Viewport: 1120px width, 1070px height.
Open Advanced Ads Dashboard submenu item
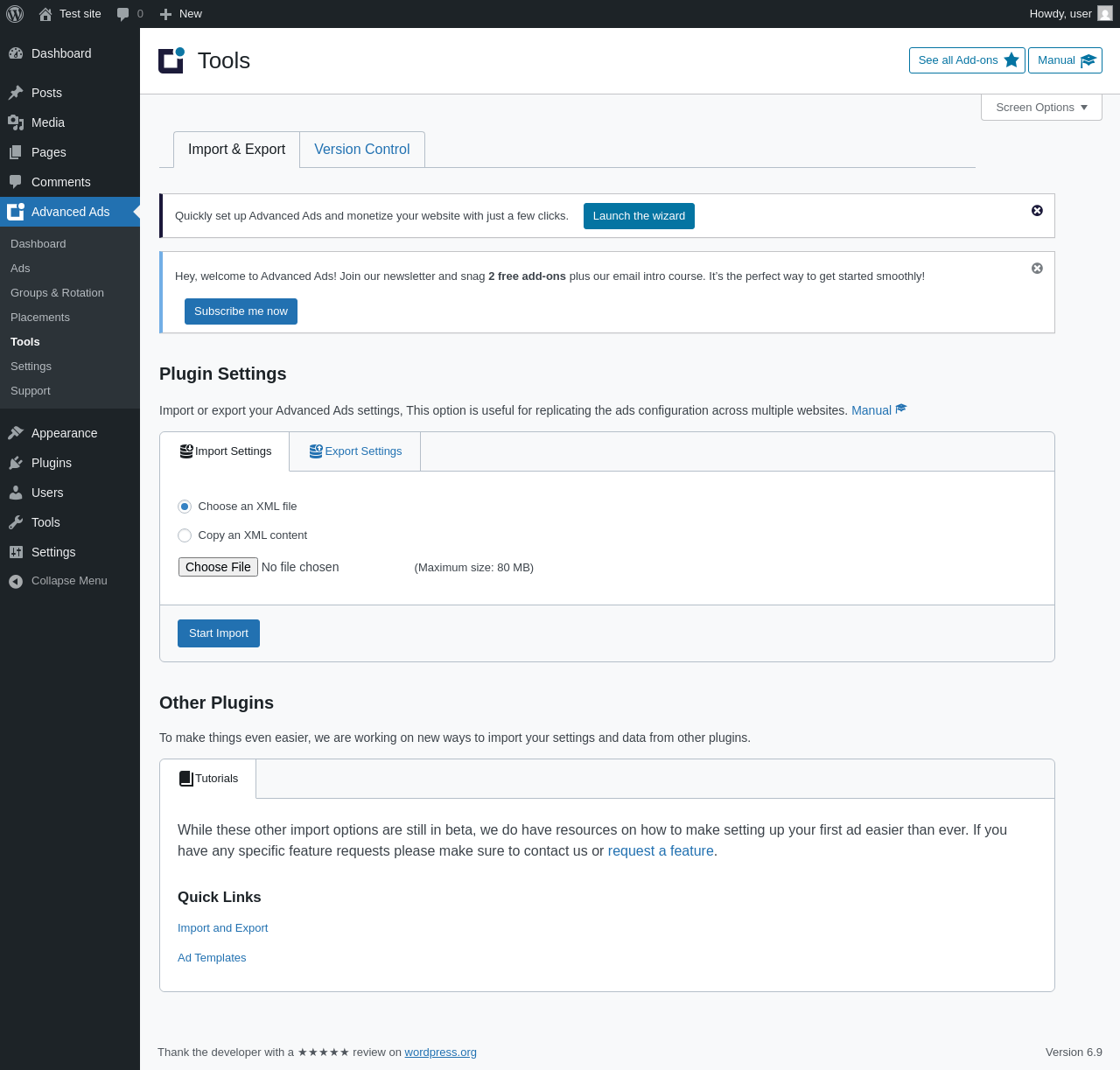point(38,244)
